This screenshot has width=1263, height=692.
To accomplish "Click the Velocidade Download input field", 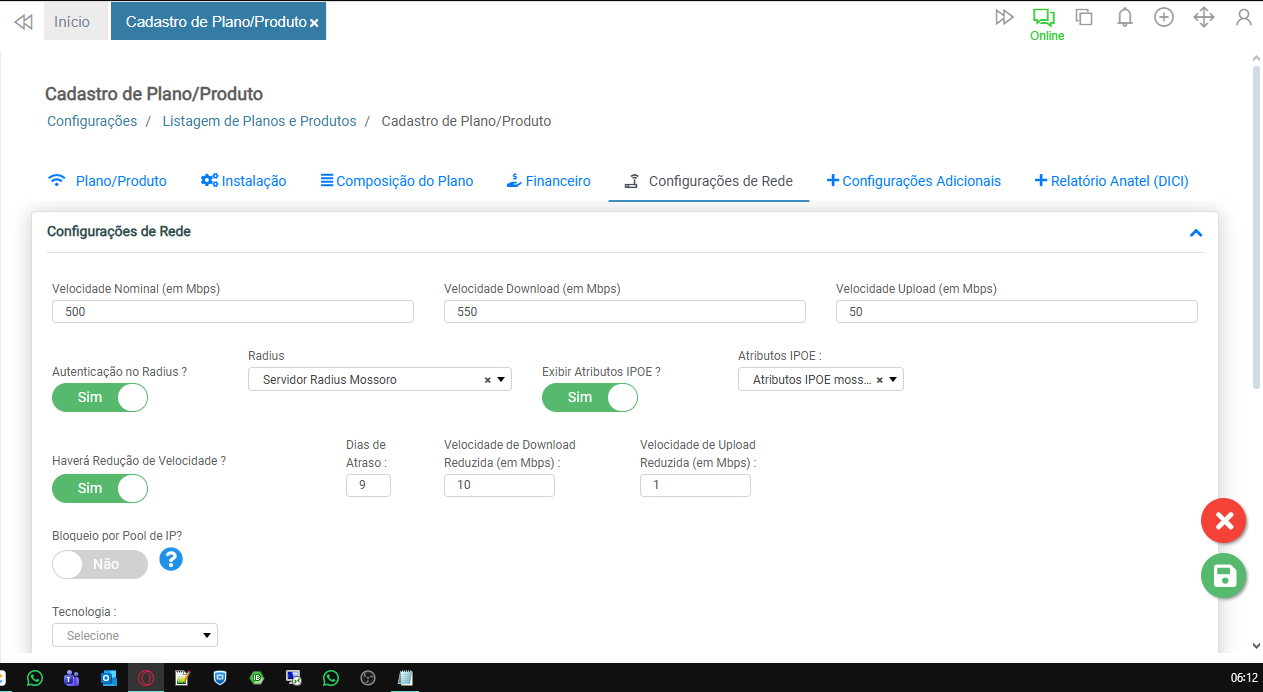I will [624, 312].
